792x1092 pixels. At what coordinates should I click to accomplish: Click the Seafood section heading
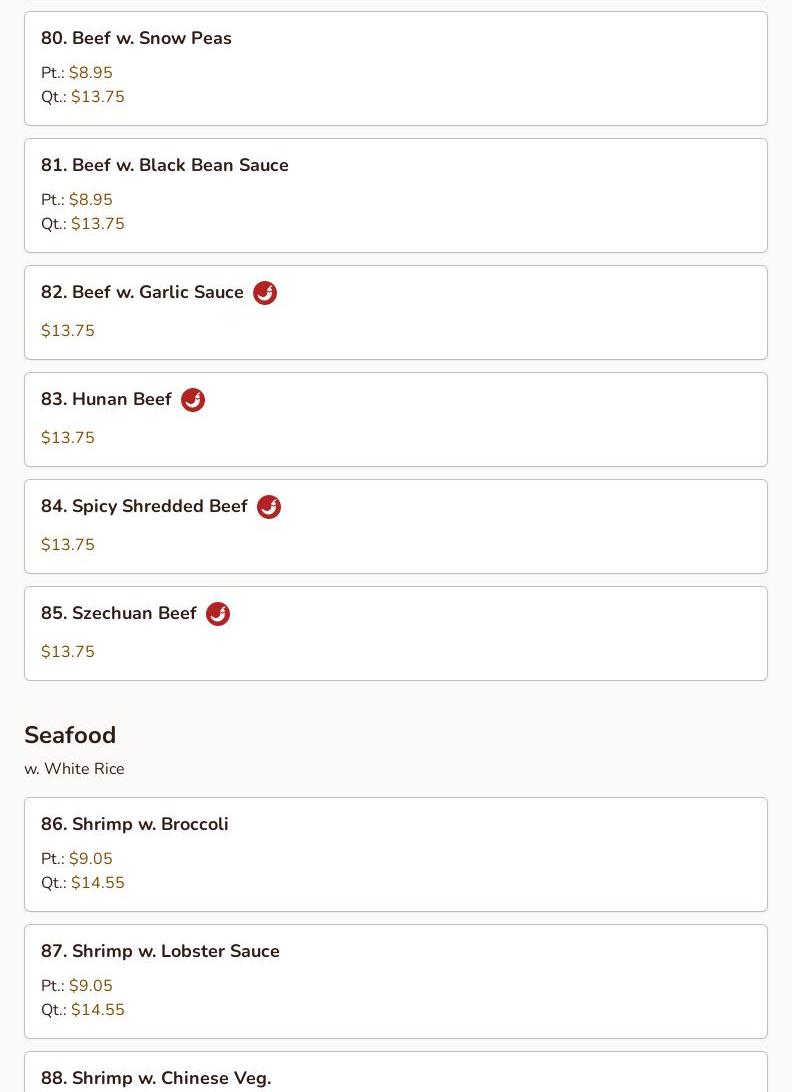[70, 735]
